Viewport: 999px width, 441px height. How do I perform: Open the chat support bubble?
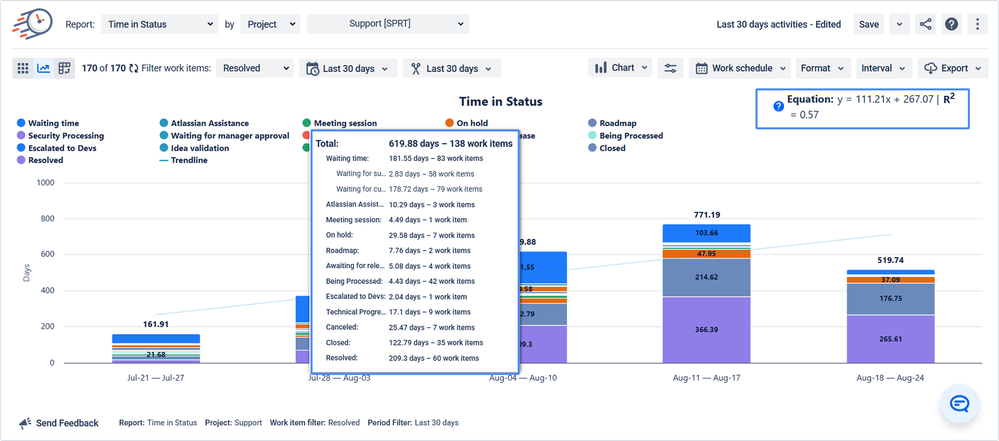point(959,403)
